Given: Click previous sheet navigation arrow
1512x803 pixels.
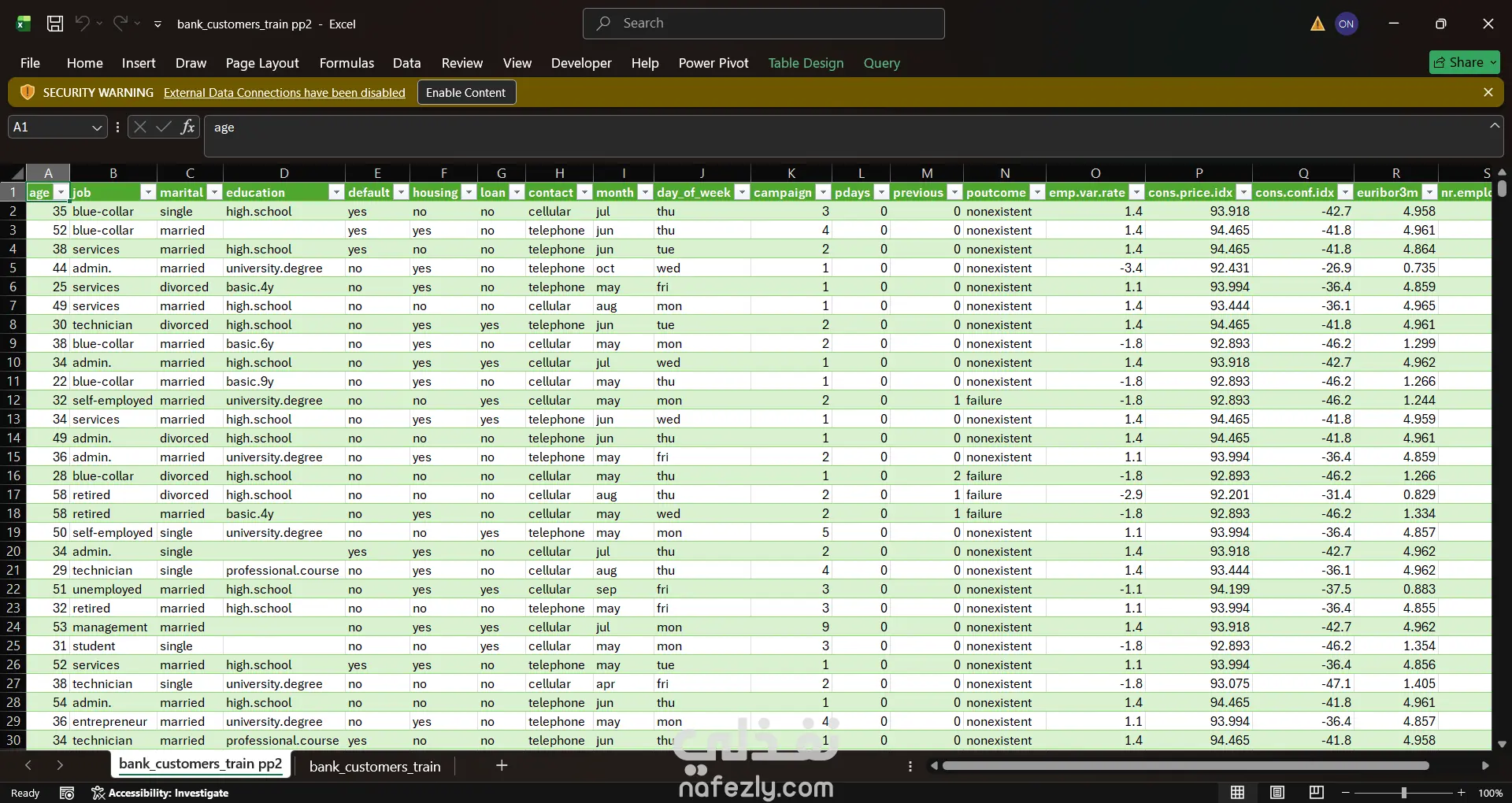Looking at the screenshot, I should pos(28,765).
